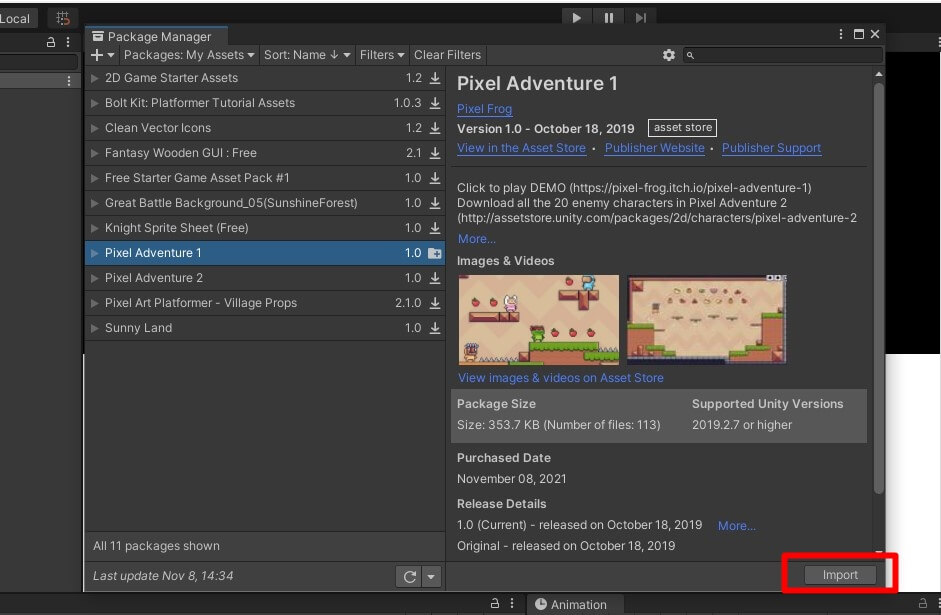Click the Pause button in Unity toolbar

[x=609, y=18]
